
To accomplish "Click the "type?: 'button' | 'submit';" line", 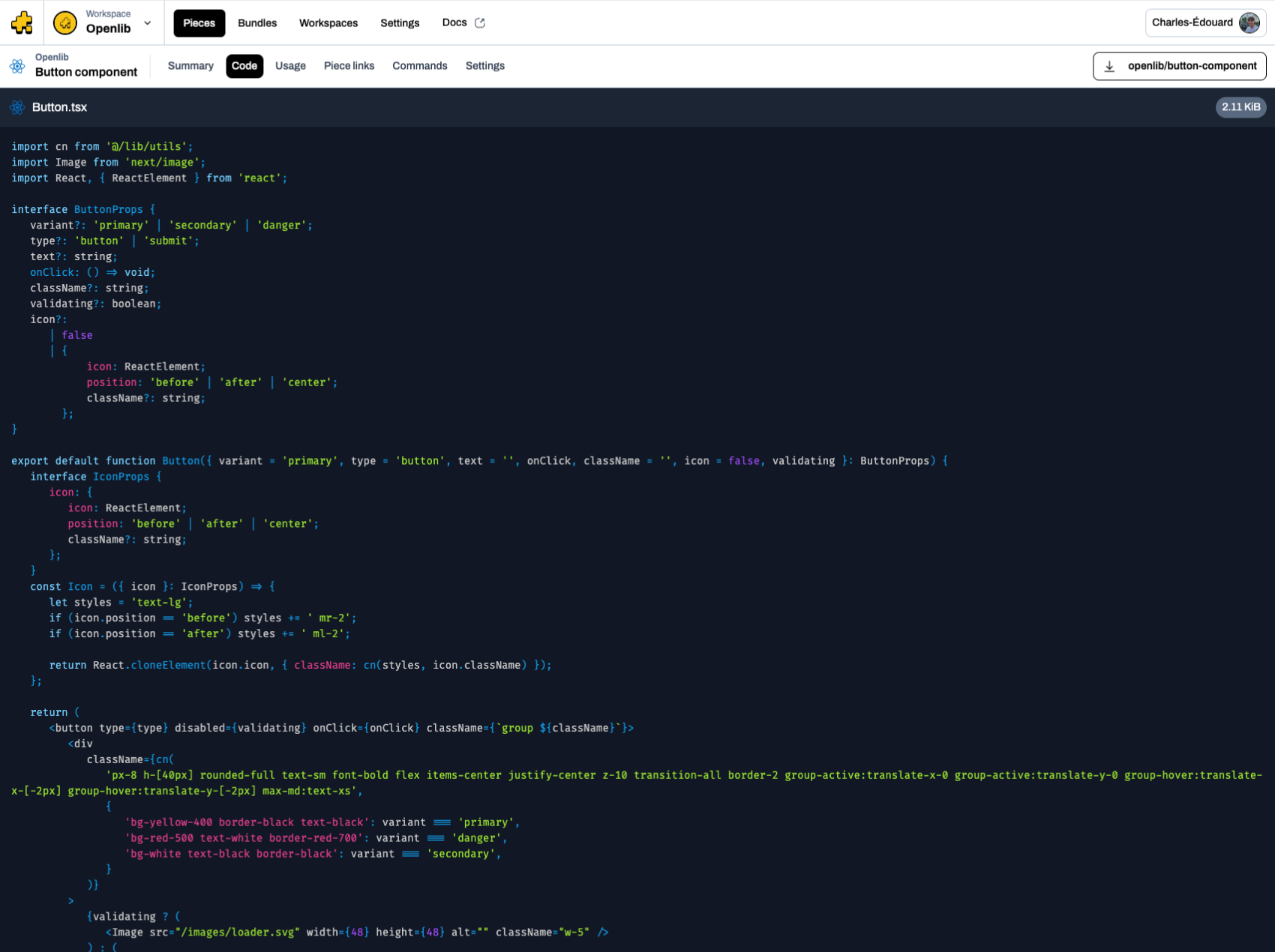I will pos(115,241).
